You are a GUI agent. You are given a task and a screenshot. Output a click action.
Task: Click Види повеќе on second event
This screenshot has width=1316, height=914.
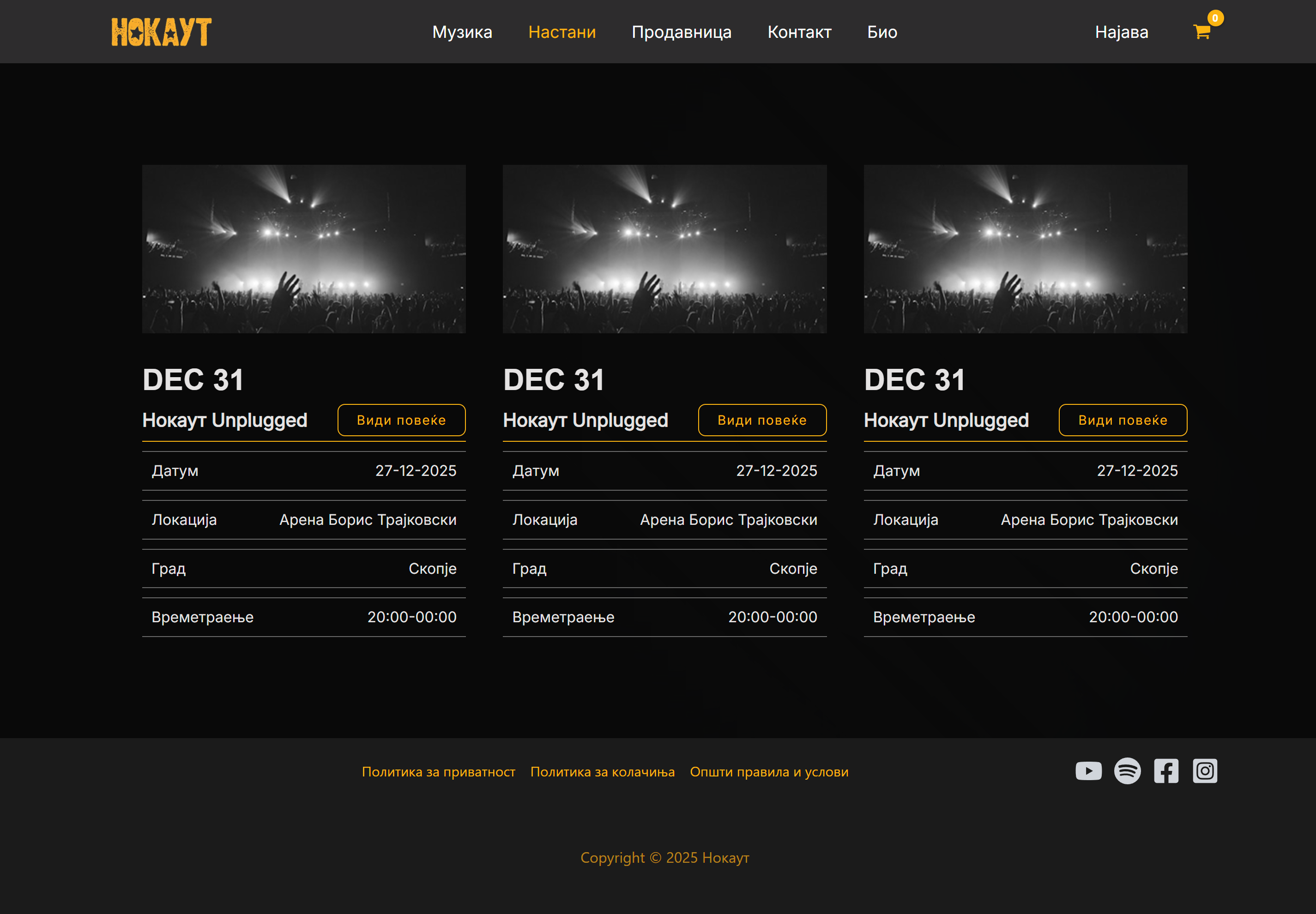coord(762,420)
